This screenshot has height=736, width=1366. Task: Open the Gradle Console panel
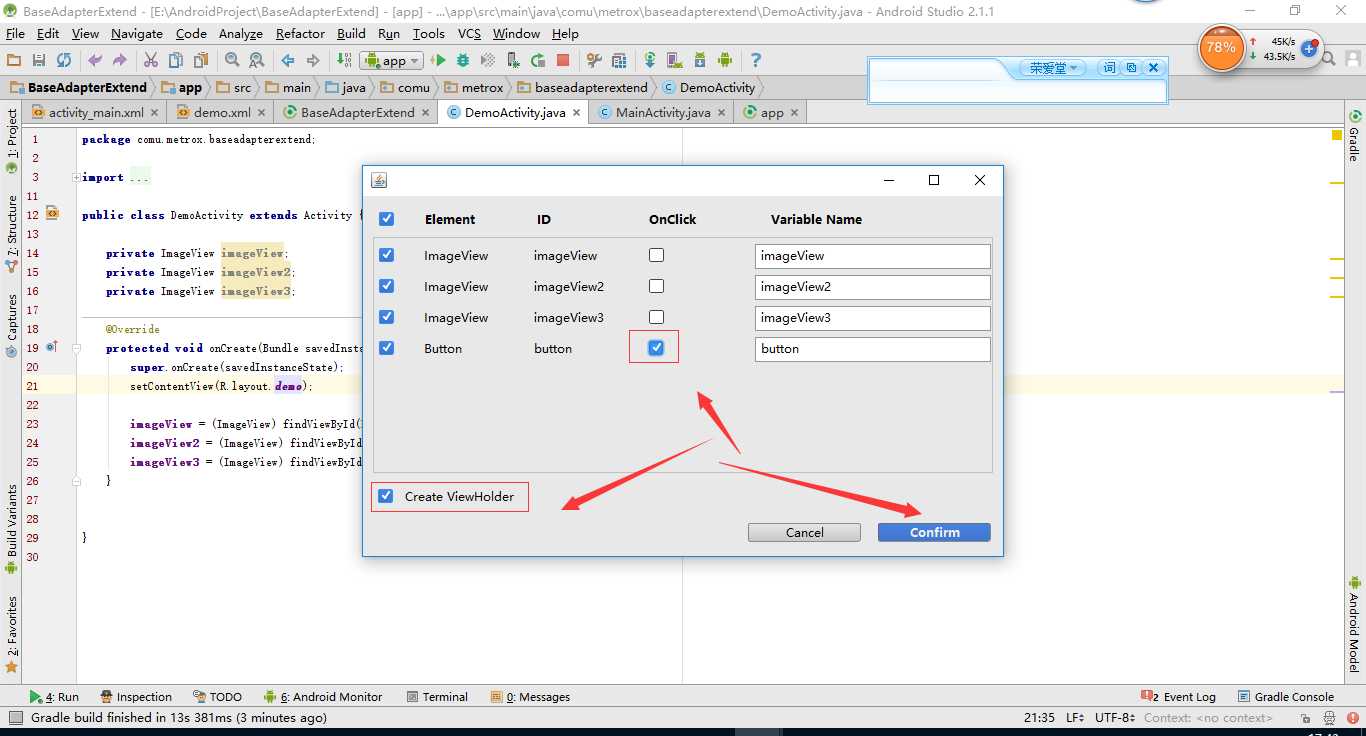point(1286,697)
